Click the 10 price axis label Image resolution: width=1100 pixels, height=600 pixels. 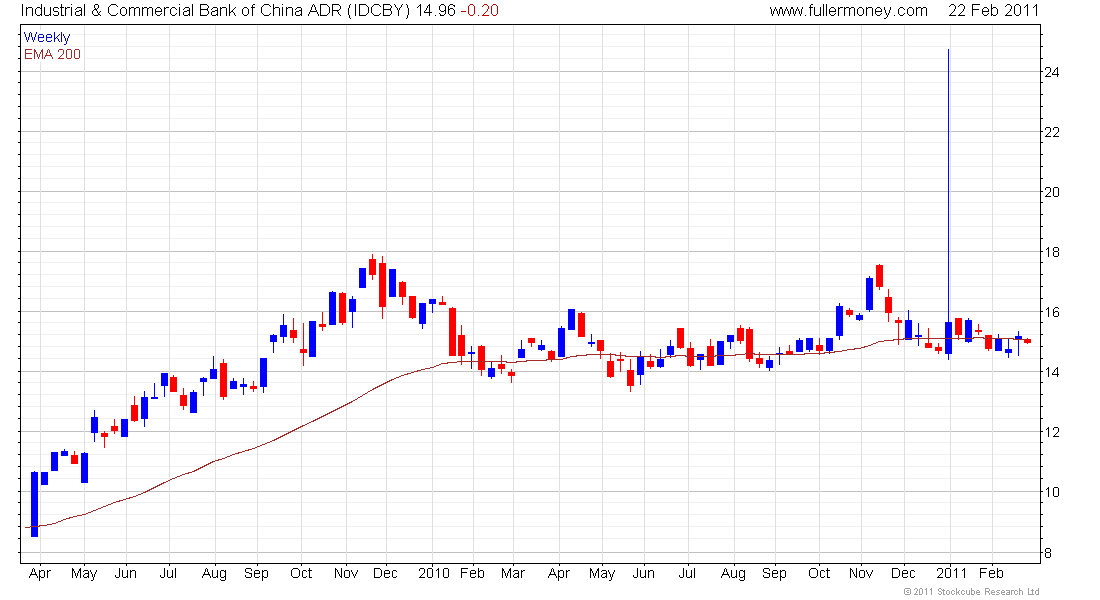point(1052,492)
